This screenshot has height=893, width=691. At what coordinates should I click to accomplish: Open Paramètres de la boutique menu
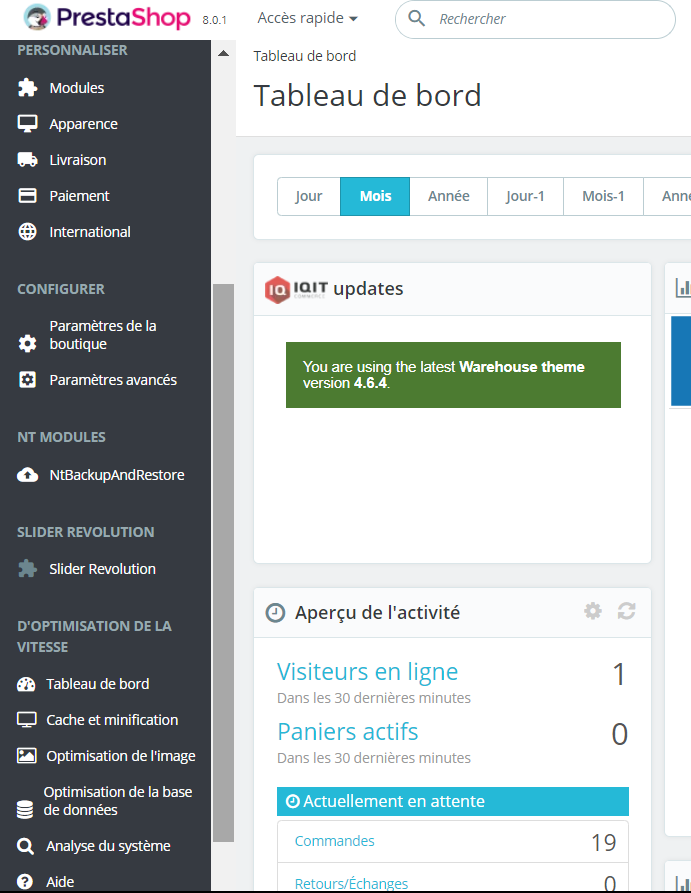(105, 335)
